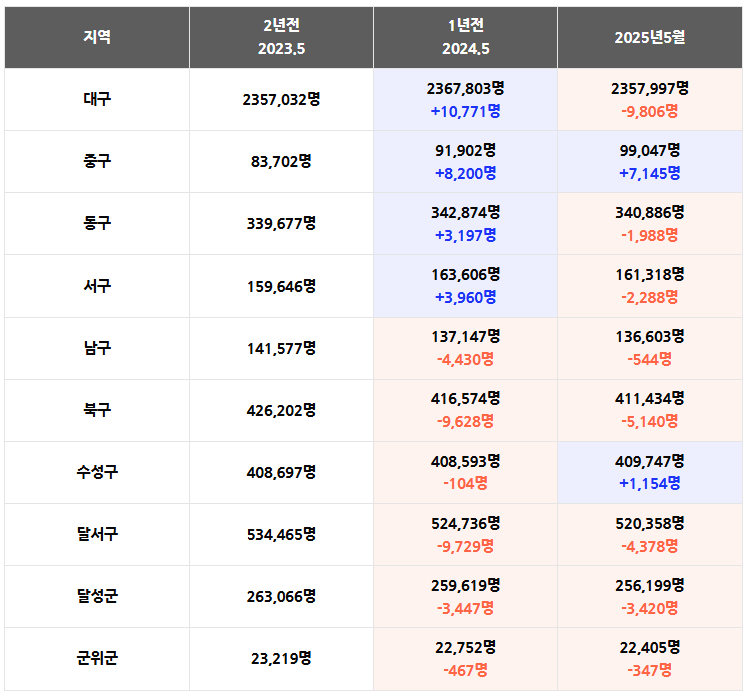Select the +10,771명 change value
The width and height of the screenshot is (749, 698).
pos(466,112)
